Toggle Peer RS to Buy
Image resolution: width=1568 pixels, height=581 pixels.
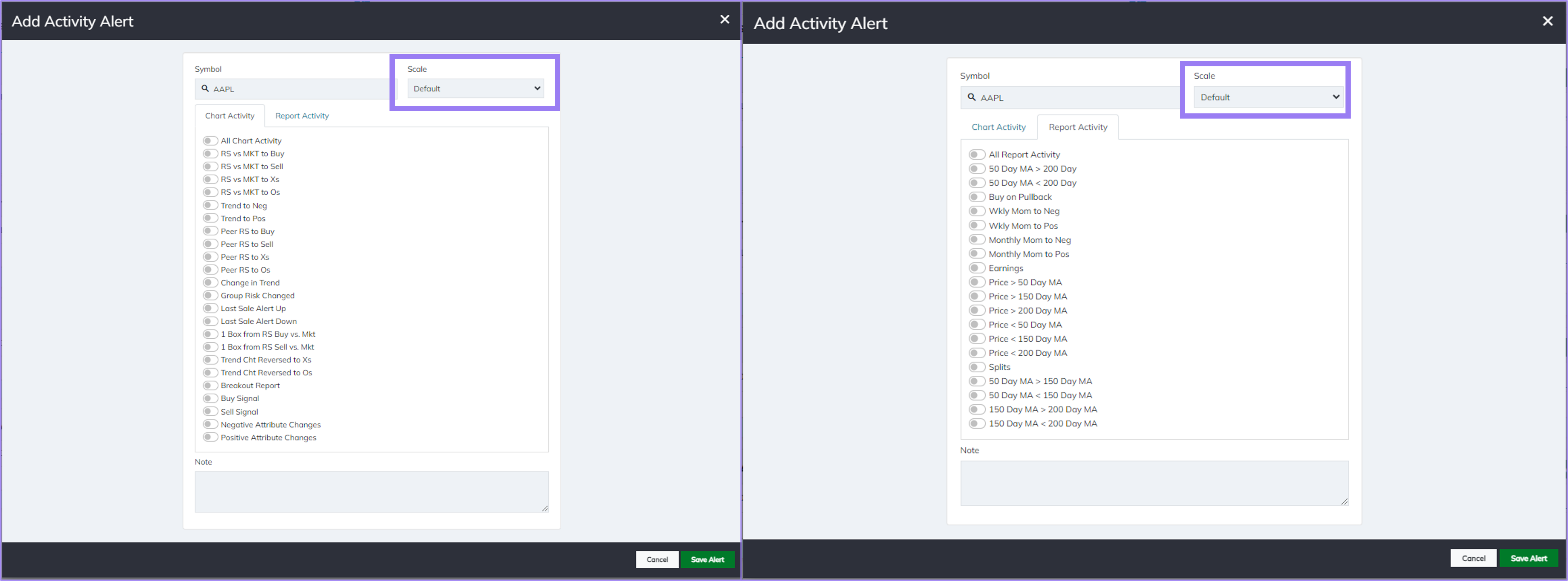pos(210,231)
